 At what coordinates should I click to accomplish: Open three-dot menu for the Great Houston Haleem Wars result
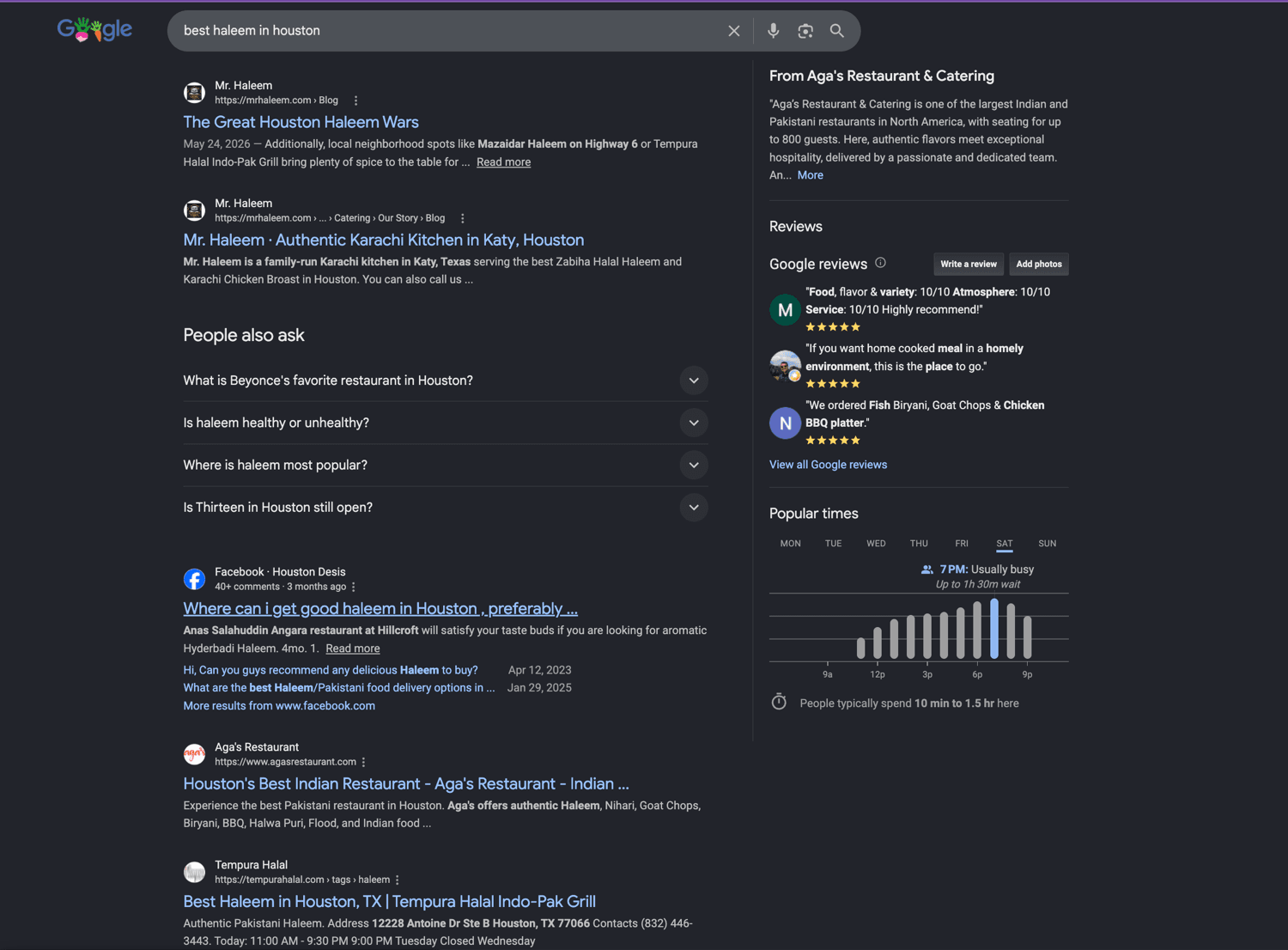356,100
